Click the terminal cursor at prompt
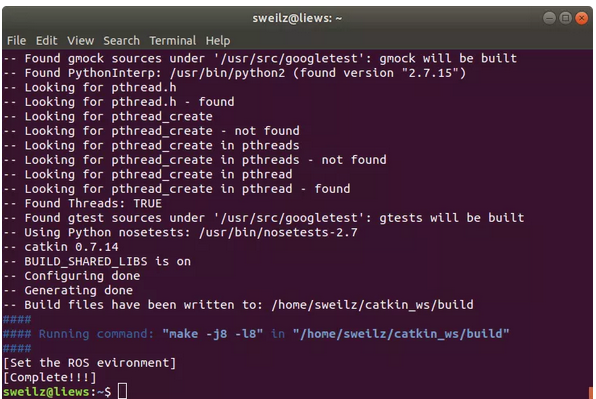This screenshot has height=399, width=596. pyautogui.click(x=122, y=391)
